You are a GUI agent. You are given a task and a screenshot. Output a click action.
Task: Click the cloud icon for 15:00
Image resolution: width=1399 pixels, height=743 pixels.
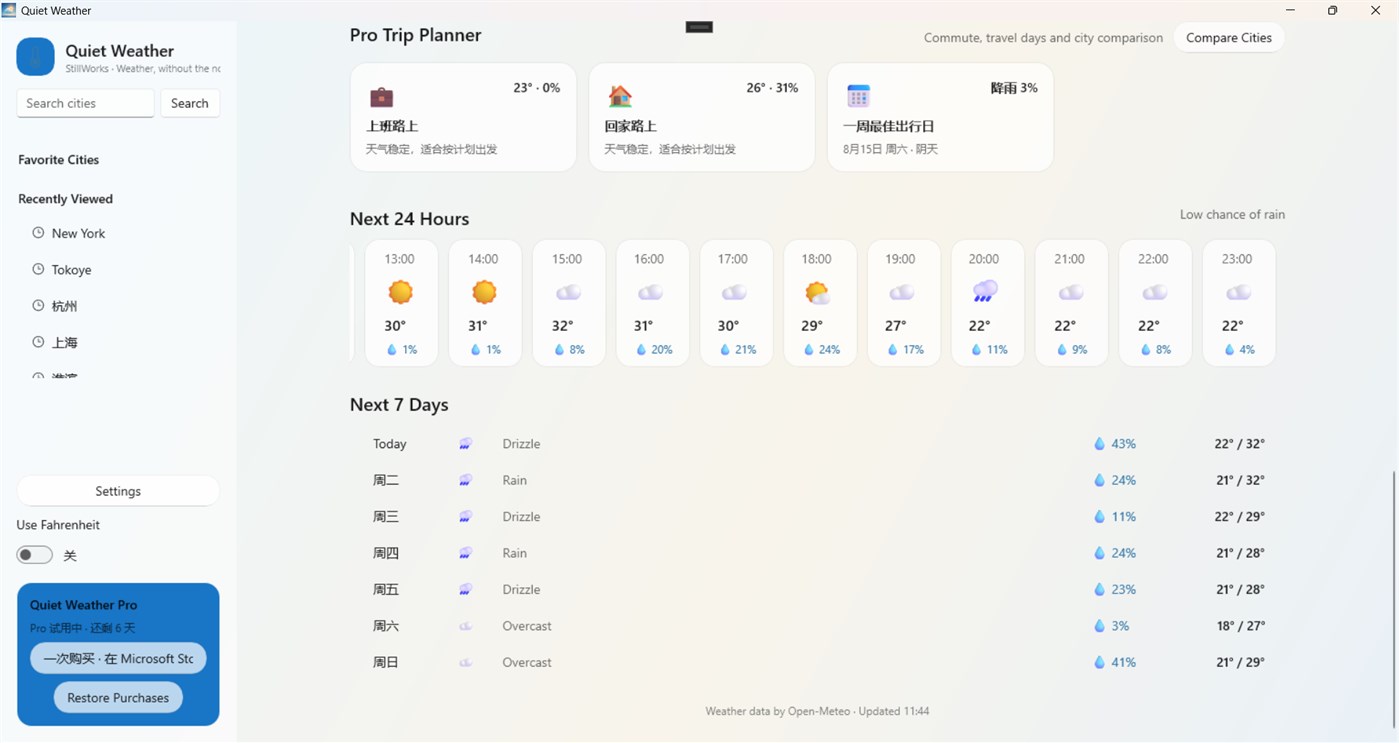(x=568, y=292)
